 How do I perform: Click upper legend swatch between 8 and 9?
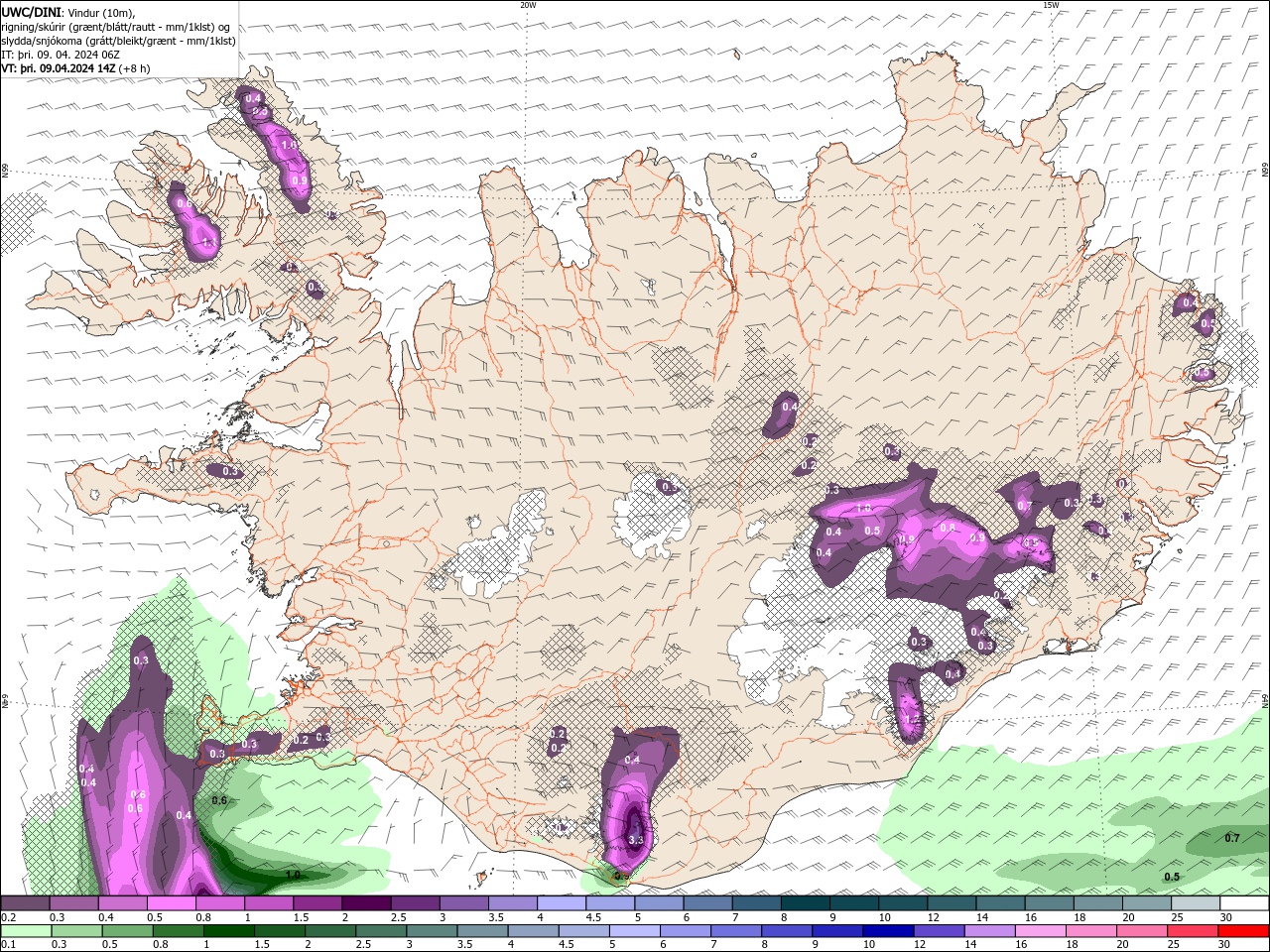[805, 903]
